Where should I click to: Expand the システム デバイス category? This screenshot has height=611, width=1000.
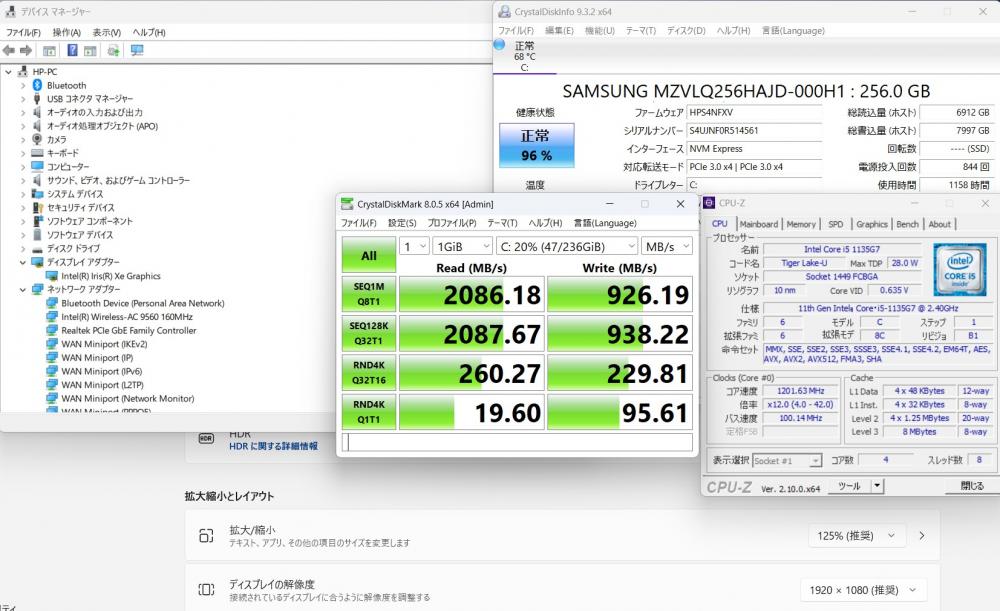click(23, 194)
